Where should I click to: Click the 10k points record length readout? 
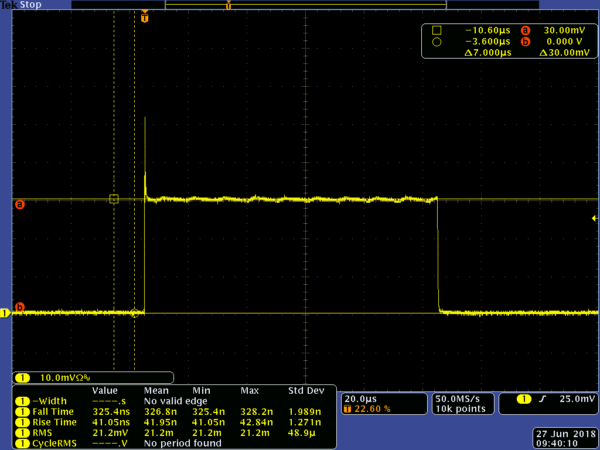click(x=461, y=409)
